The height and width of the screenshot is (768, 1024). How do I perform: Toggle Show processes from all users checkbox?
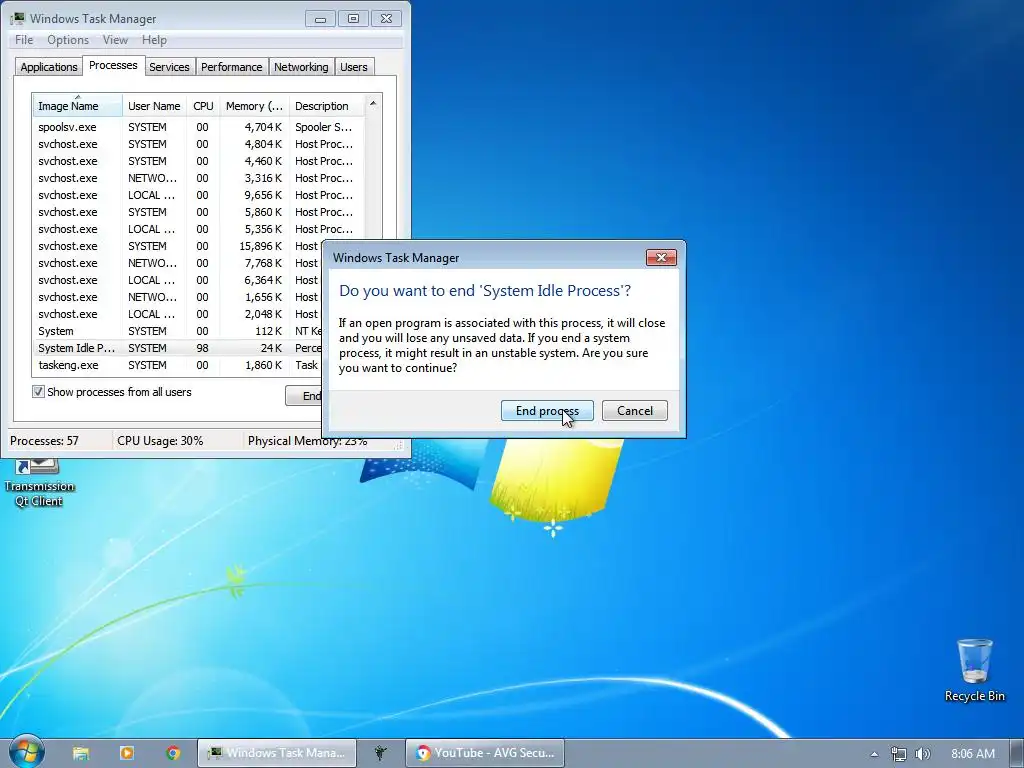pyautogui.click(x=39, y=392)
